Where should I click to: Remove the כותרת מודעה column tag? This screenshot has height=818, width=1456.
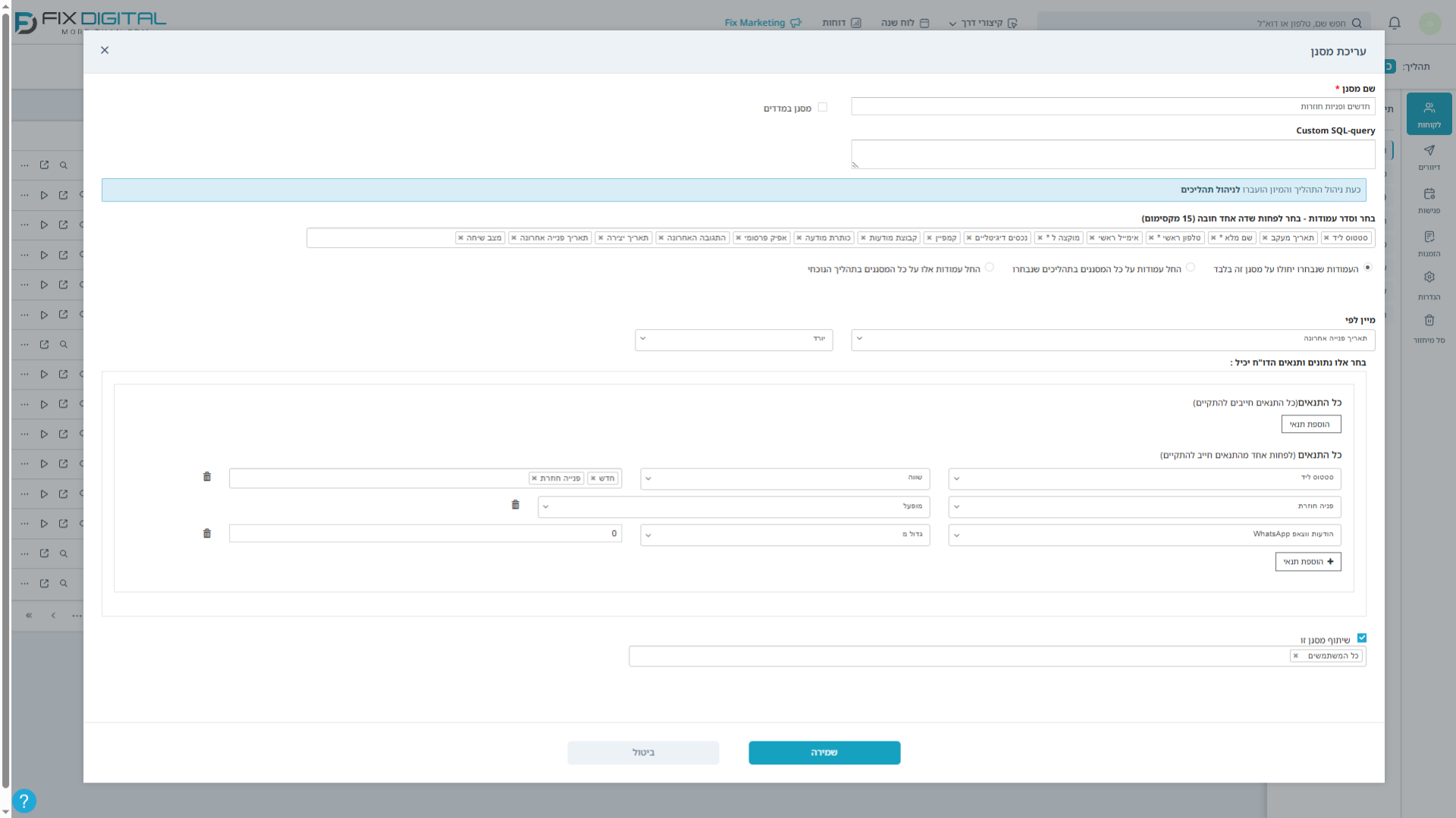tap(799, 238)
